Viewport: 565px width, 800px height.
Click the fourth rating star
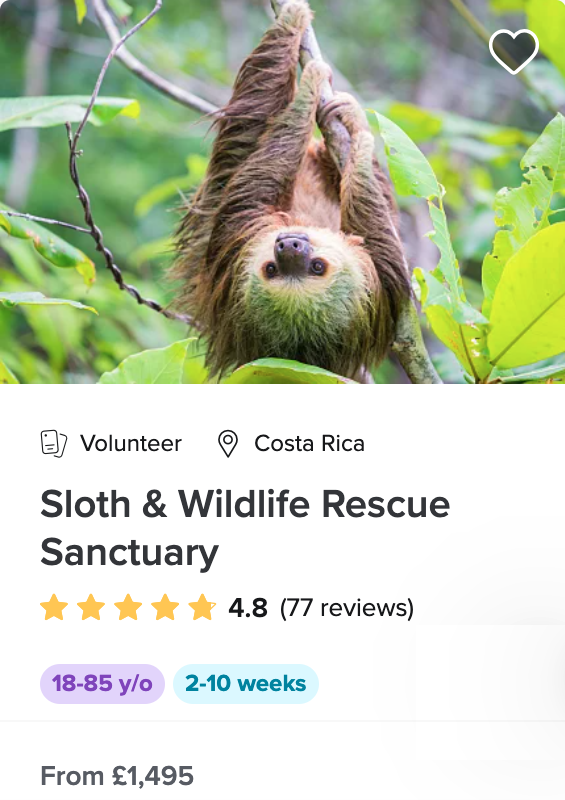(x=165, y=607)
